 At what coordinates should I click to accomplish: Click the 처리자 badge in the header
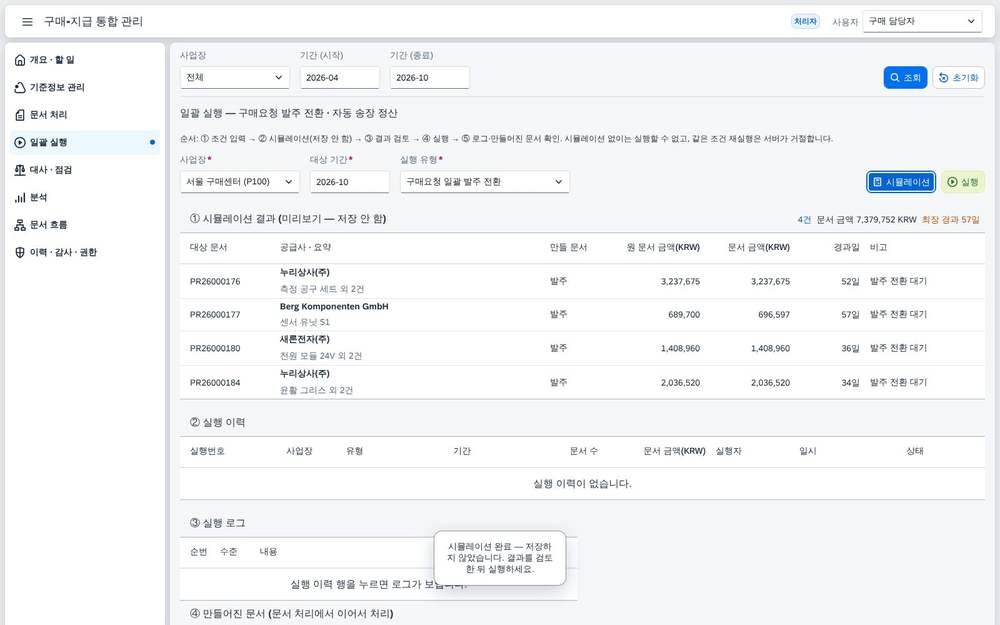(x=805, y=22)
